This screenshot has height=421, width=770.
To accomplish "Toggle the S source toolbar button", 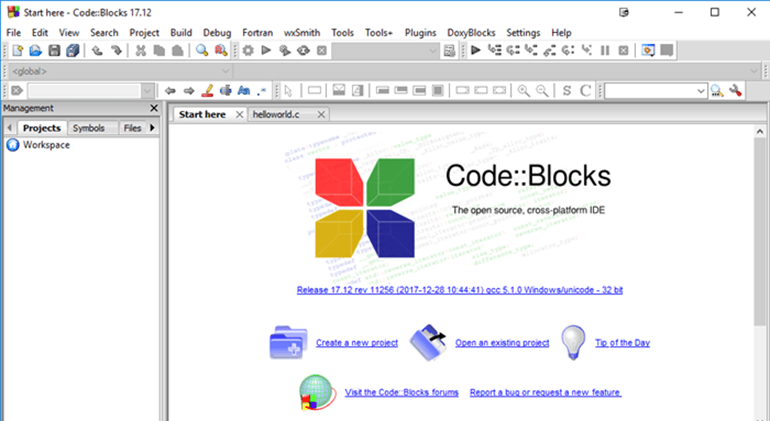I will click(566, 91).
